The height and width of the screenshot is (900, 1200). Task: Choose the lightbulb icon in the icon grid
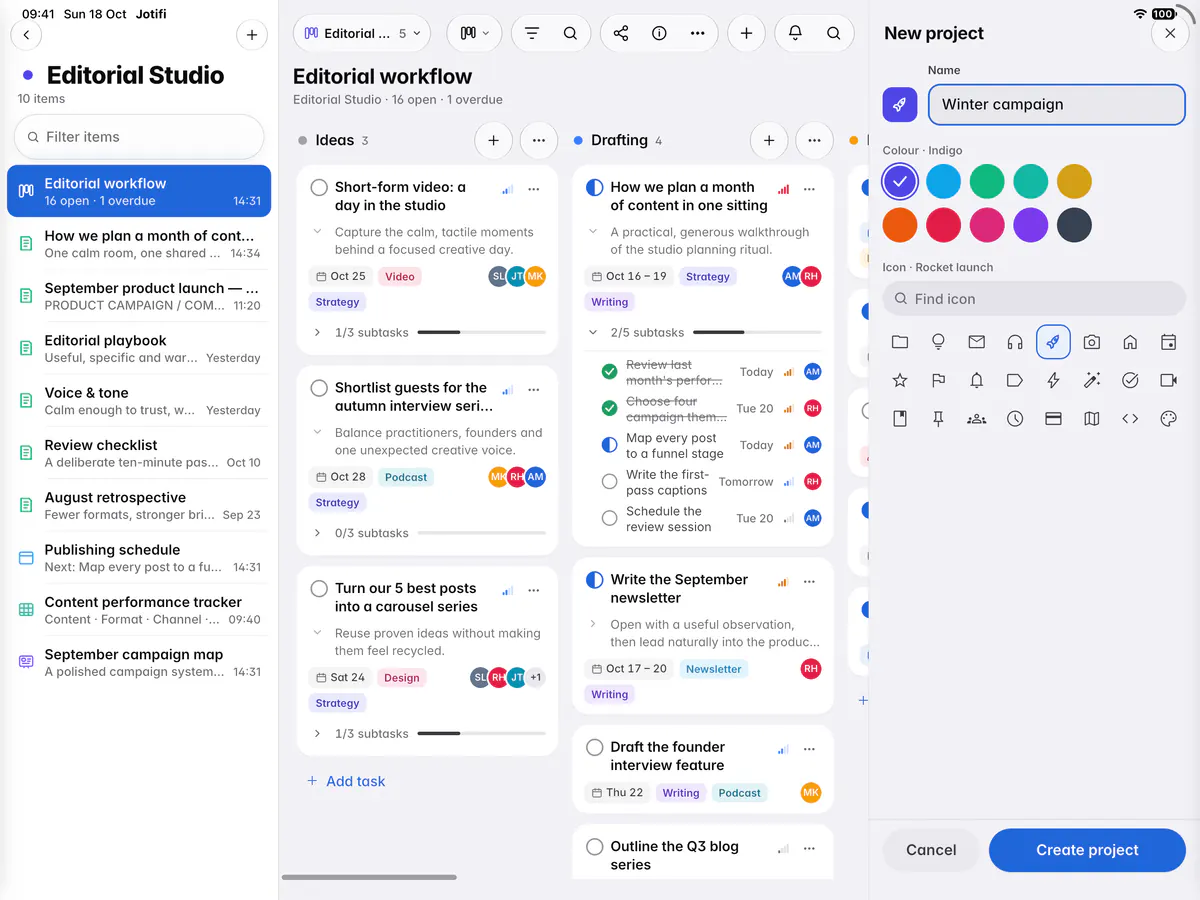click(x=938, y=342)
